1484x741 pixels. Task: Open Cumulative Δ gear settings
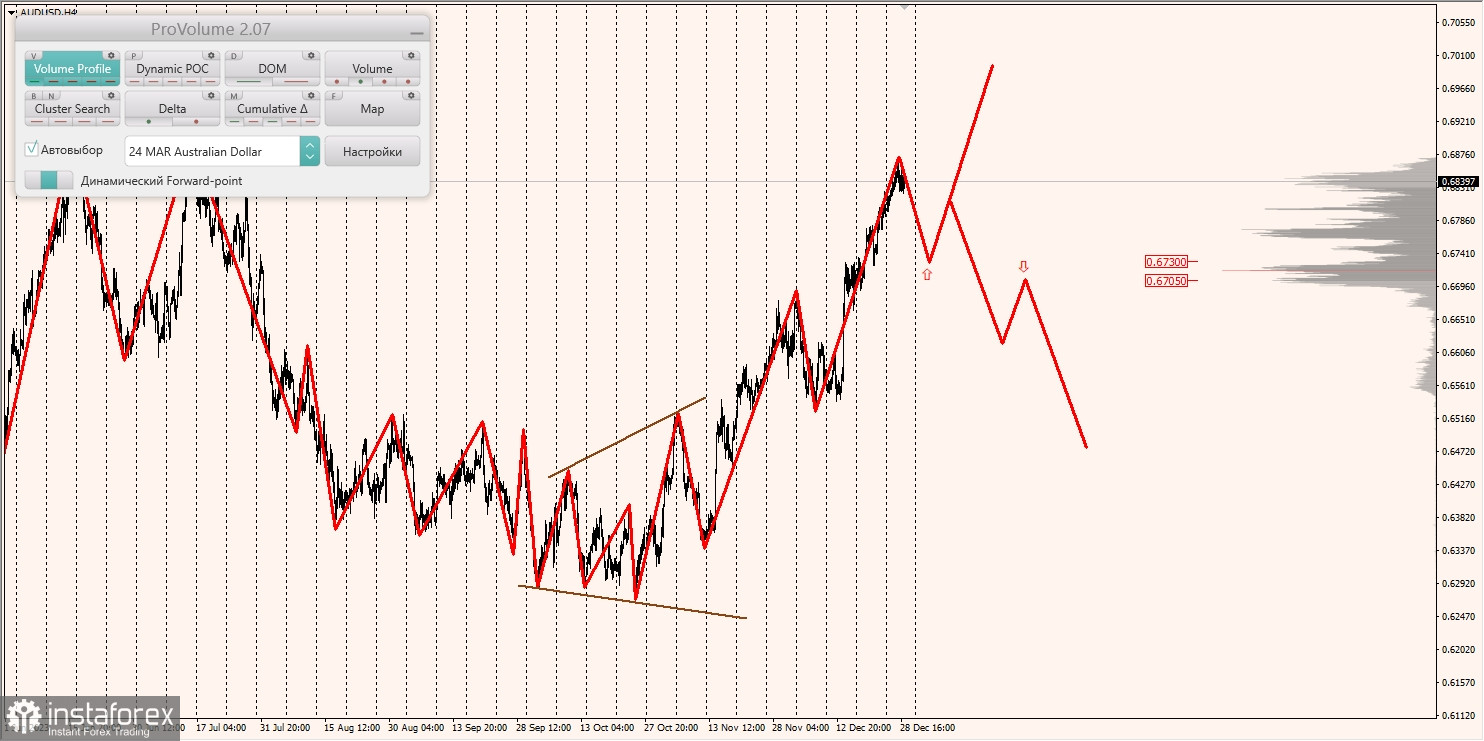tap(311, 96)
